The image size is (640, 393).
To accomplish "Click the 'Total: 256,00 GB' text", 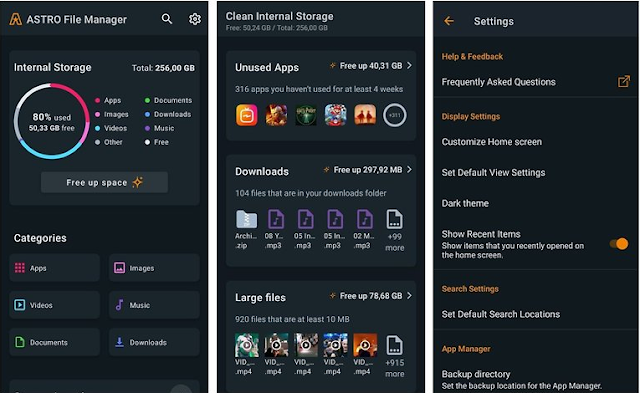I will coord(163,68).
